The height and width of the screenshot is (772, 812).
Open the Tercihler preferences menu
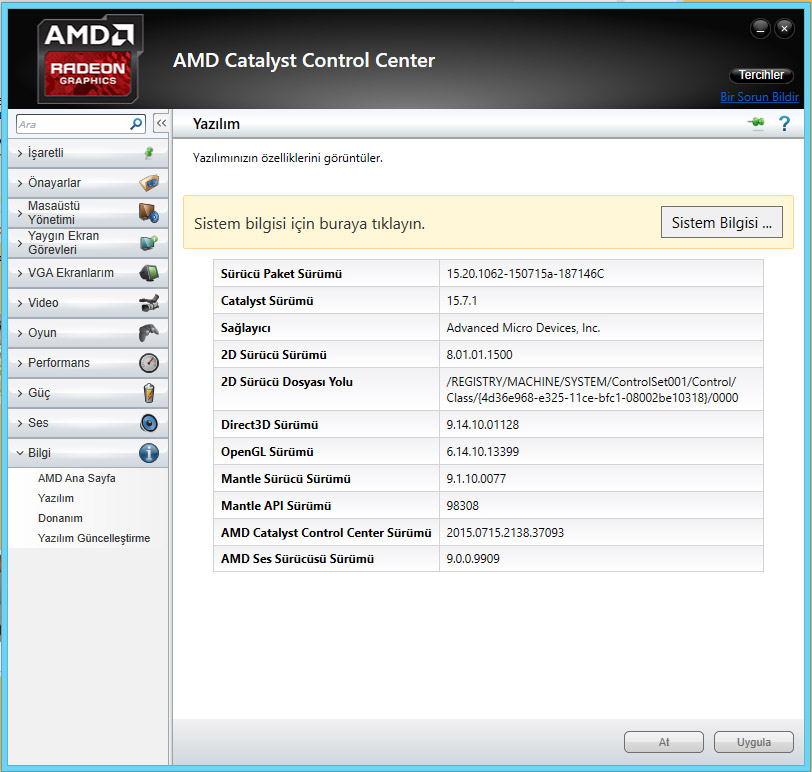[761, 75]
